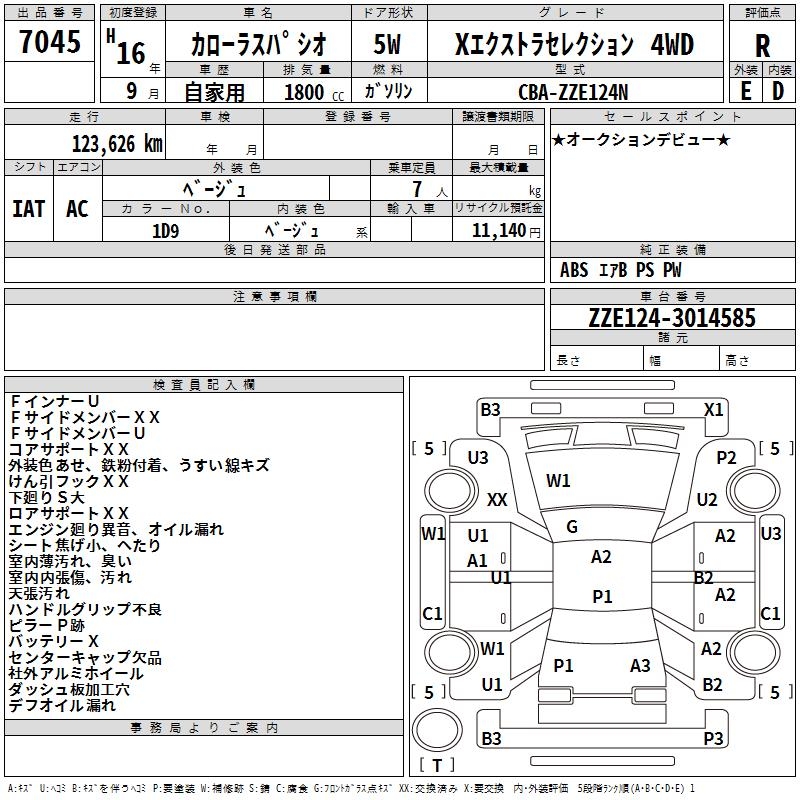Select the note センターキャップ欠品

(85, 657)
